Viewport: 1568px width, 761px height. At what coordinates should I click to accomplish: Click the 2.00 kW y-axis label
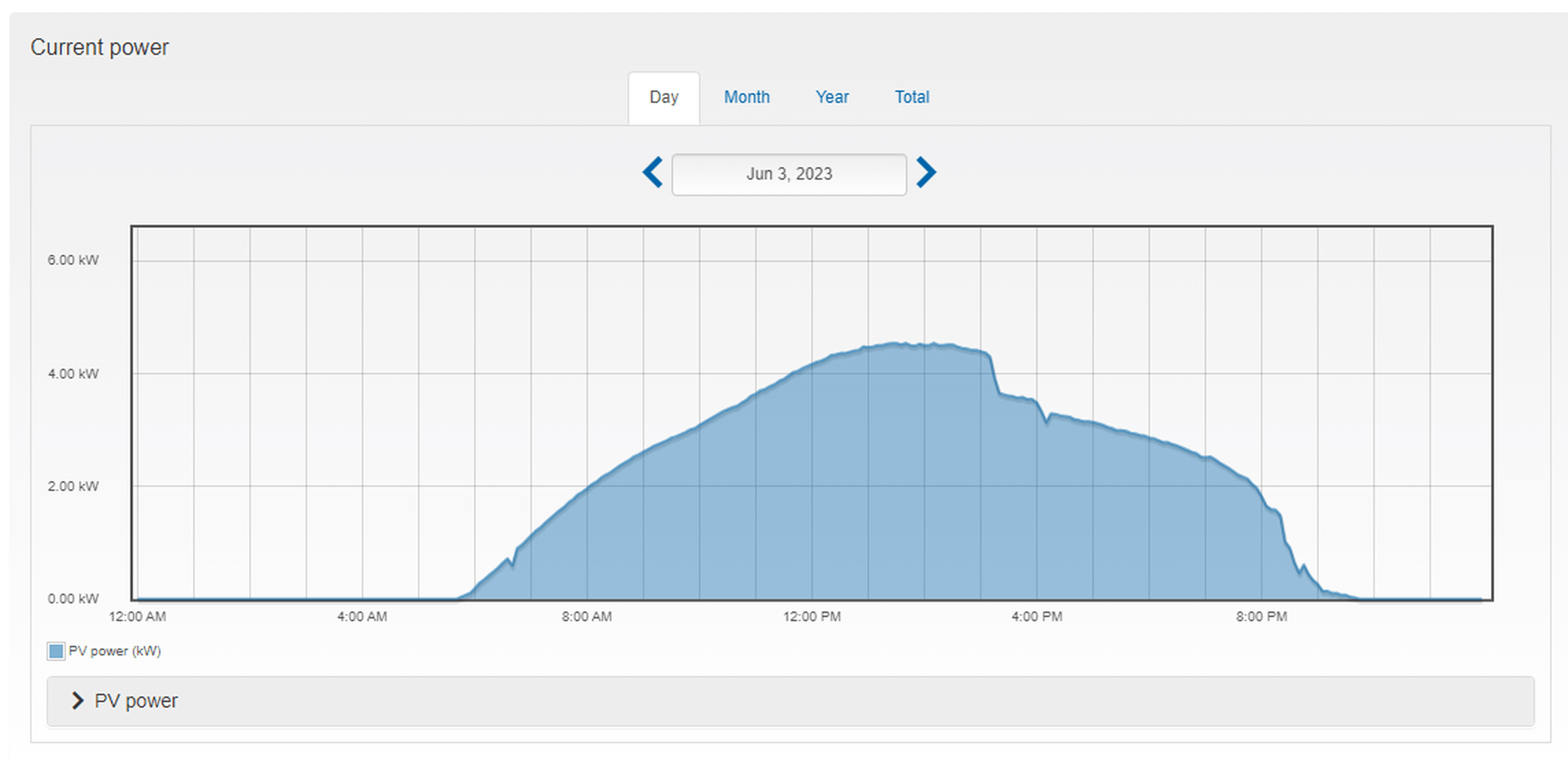[x=73, y=486]
